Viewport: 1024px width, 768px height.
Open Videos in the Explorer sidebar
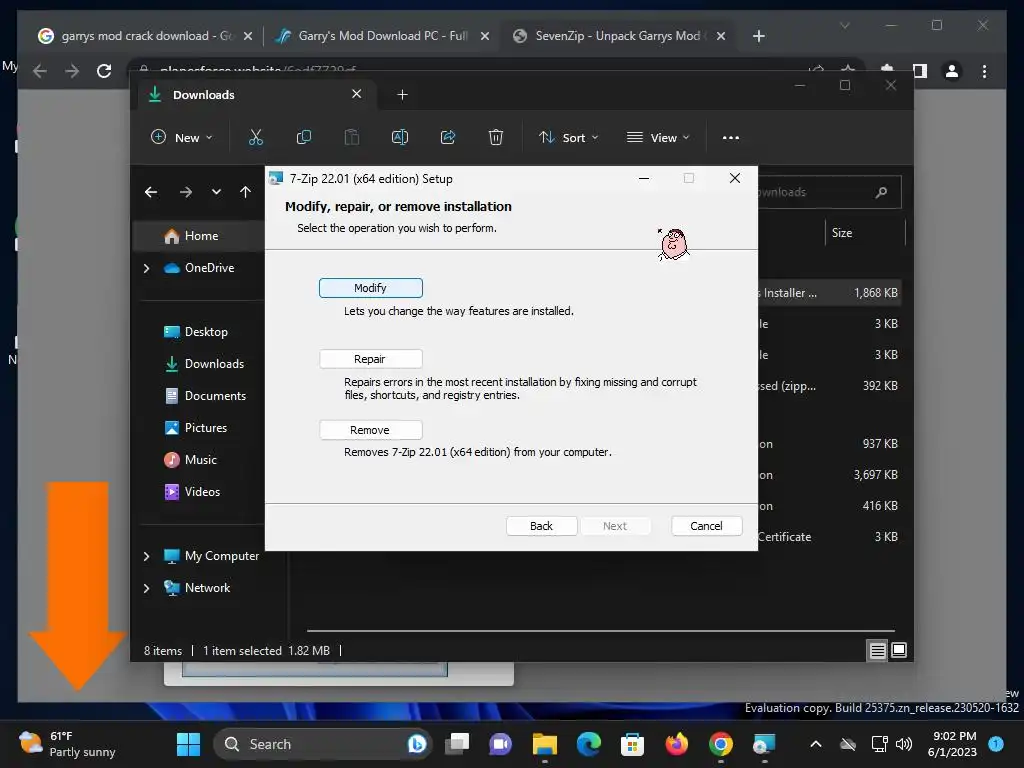coord(192,492)
